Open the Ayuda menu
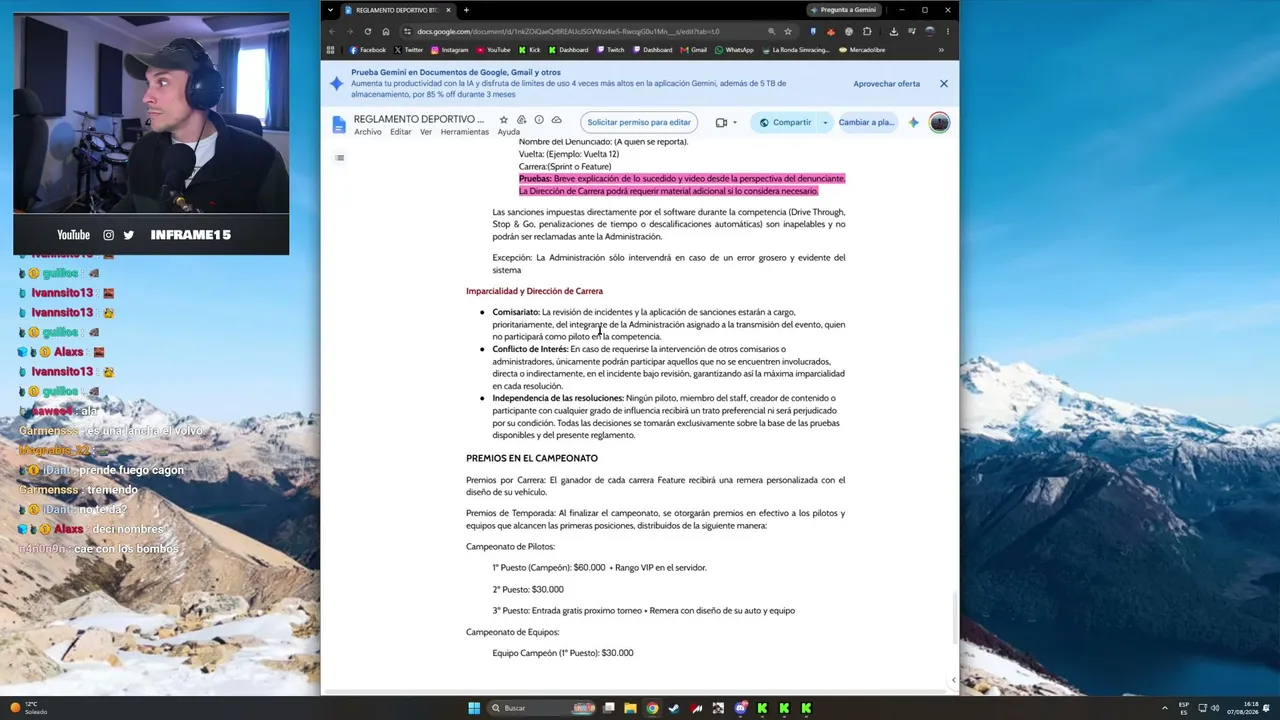Viewport: 1280px width, 720px height. (x=508, y=132)
